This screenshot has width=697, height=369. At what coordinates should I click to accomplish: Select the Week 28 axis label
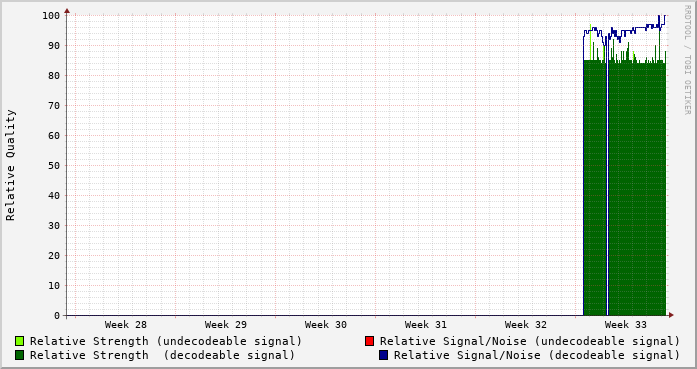125,325
